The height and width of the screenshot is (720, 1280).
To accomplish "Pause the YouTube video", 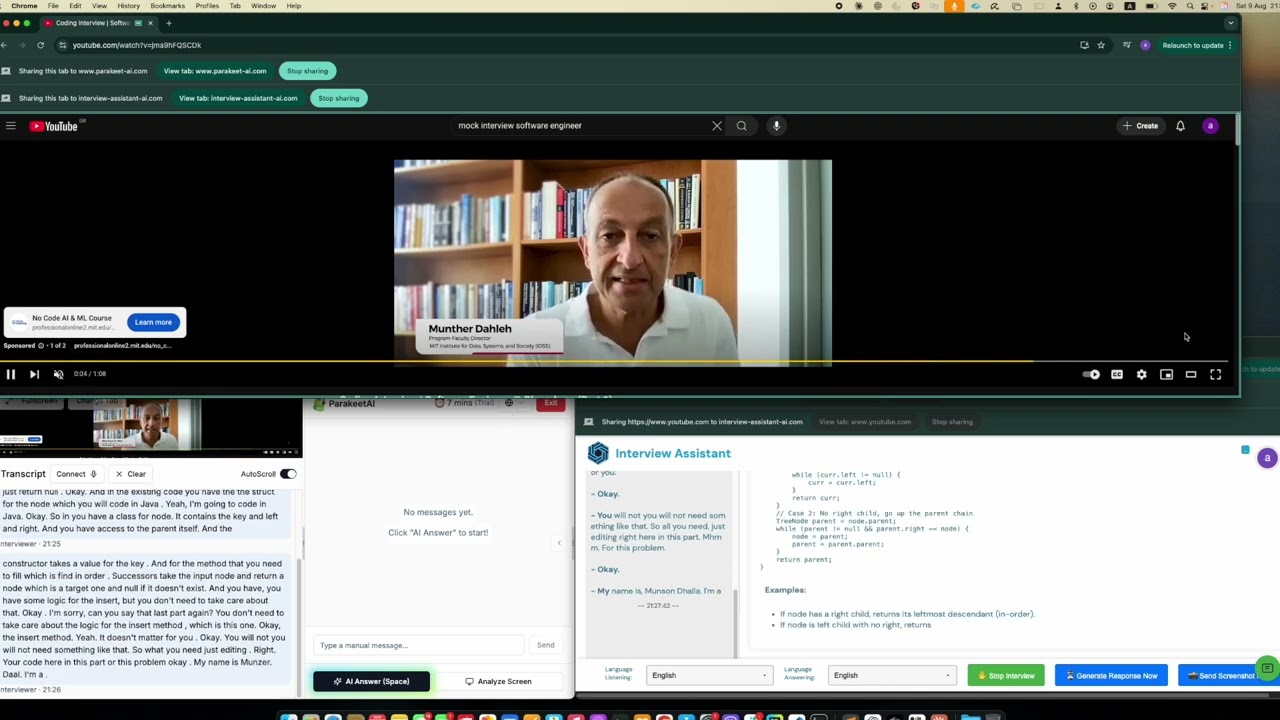I will point(11,374).
